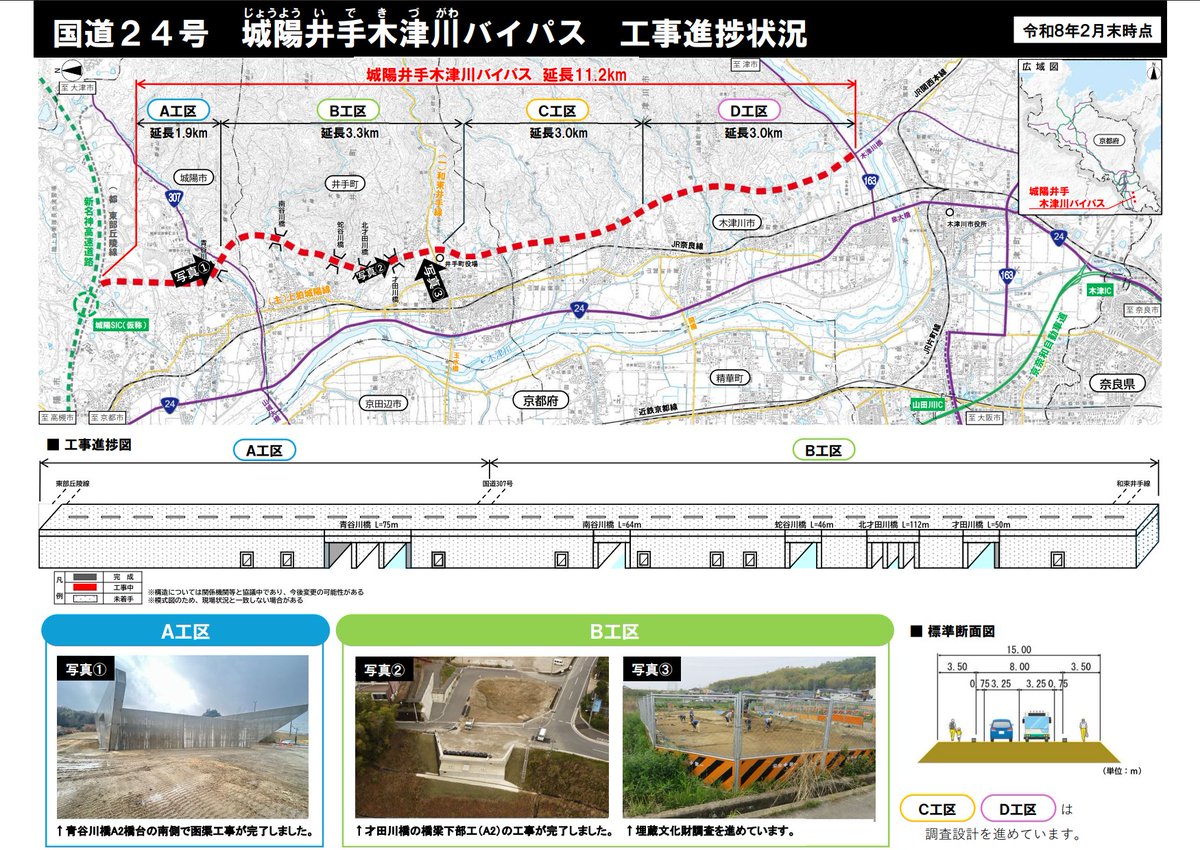Image resolution: width=1200 pixels, height=850 pixels.
Task: Click the blue car icon in 標準断面図
Action: pyautogui.click(x=1001, y=729)
